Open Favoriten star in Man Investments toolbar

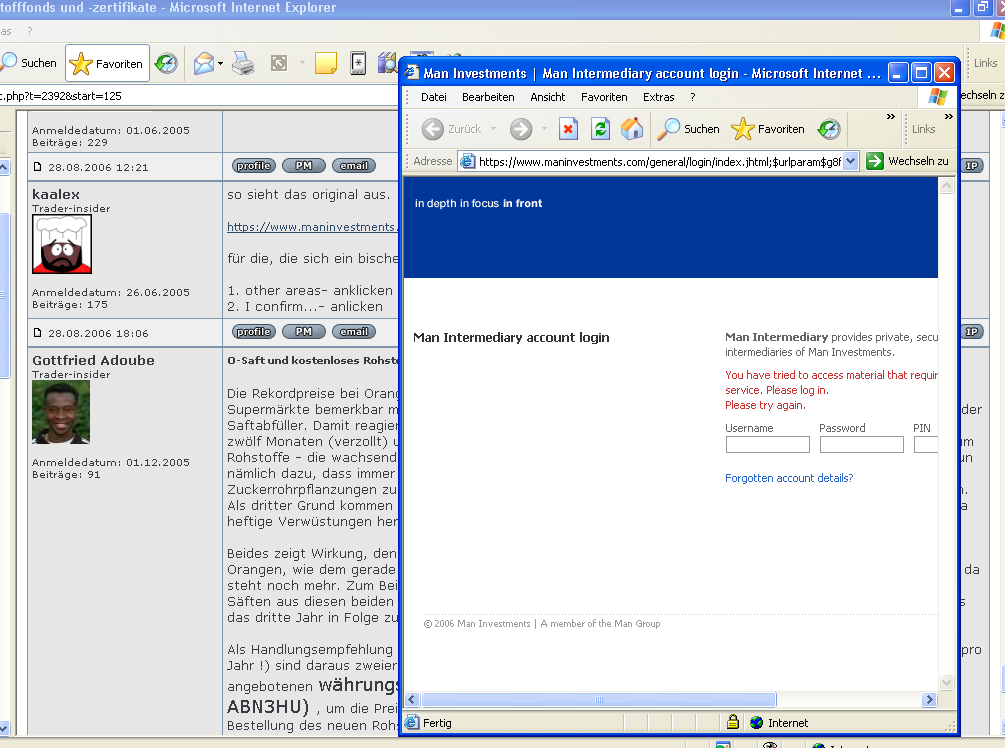(x=768, y=129)
